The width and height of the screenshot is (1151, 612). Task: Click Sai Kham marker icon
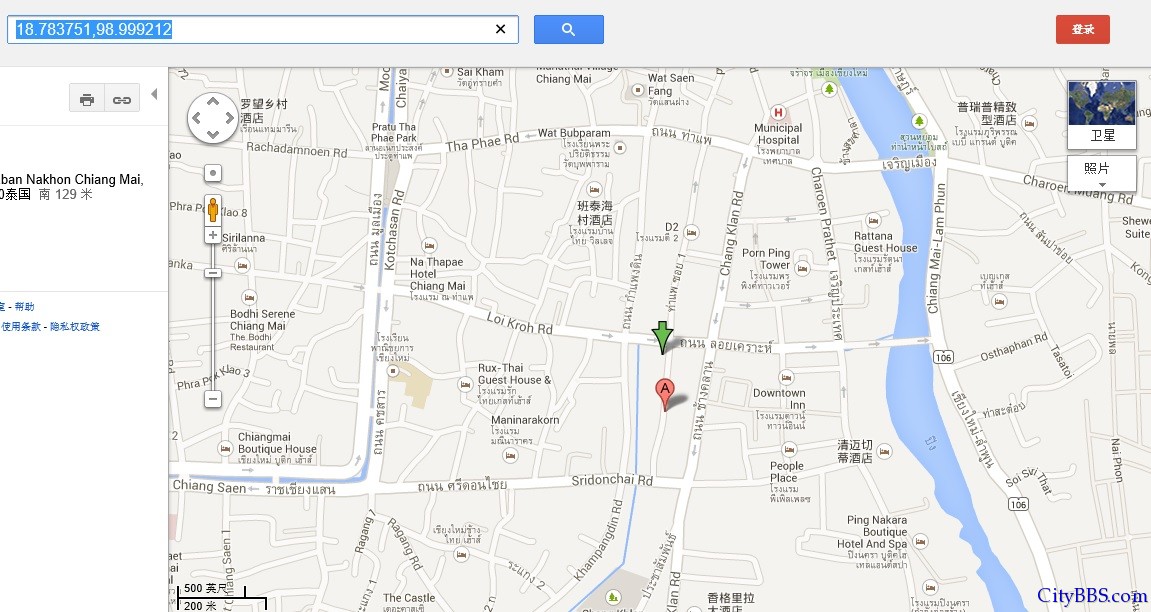(x=447, y=72)
